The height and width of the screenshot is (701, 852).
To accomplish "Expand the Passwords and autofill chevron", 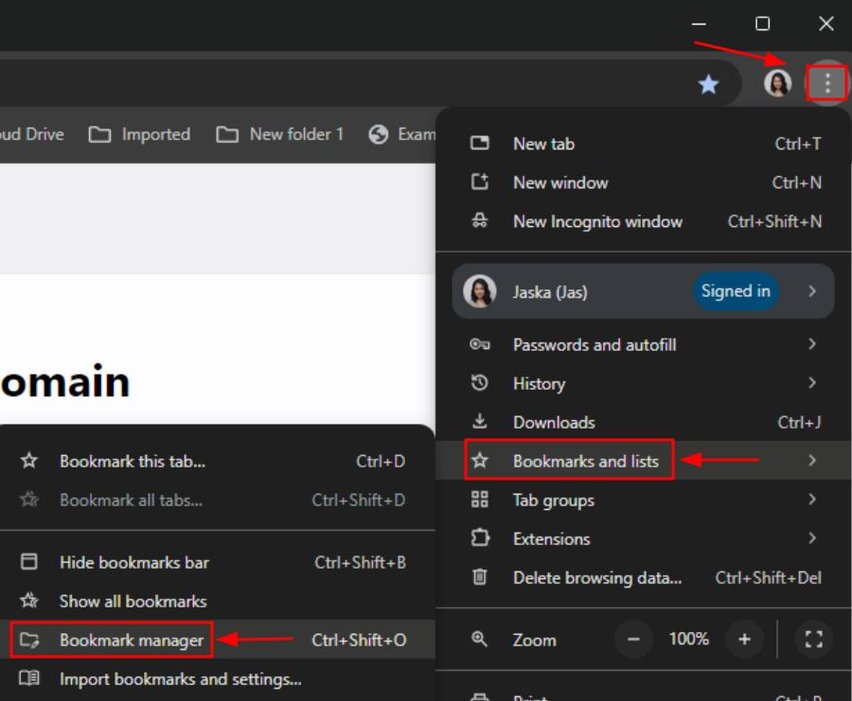I will coord(812,344).
